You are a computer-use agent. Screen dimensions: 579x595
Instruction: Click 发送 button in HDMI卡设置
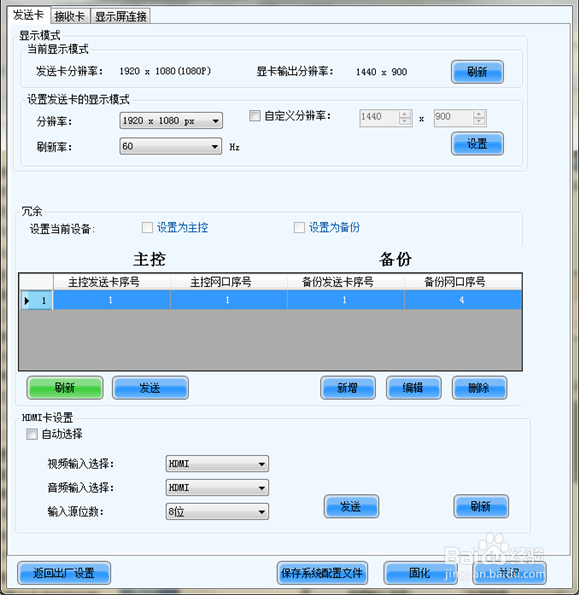(x=351, y=506)
